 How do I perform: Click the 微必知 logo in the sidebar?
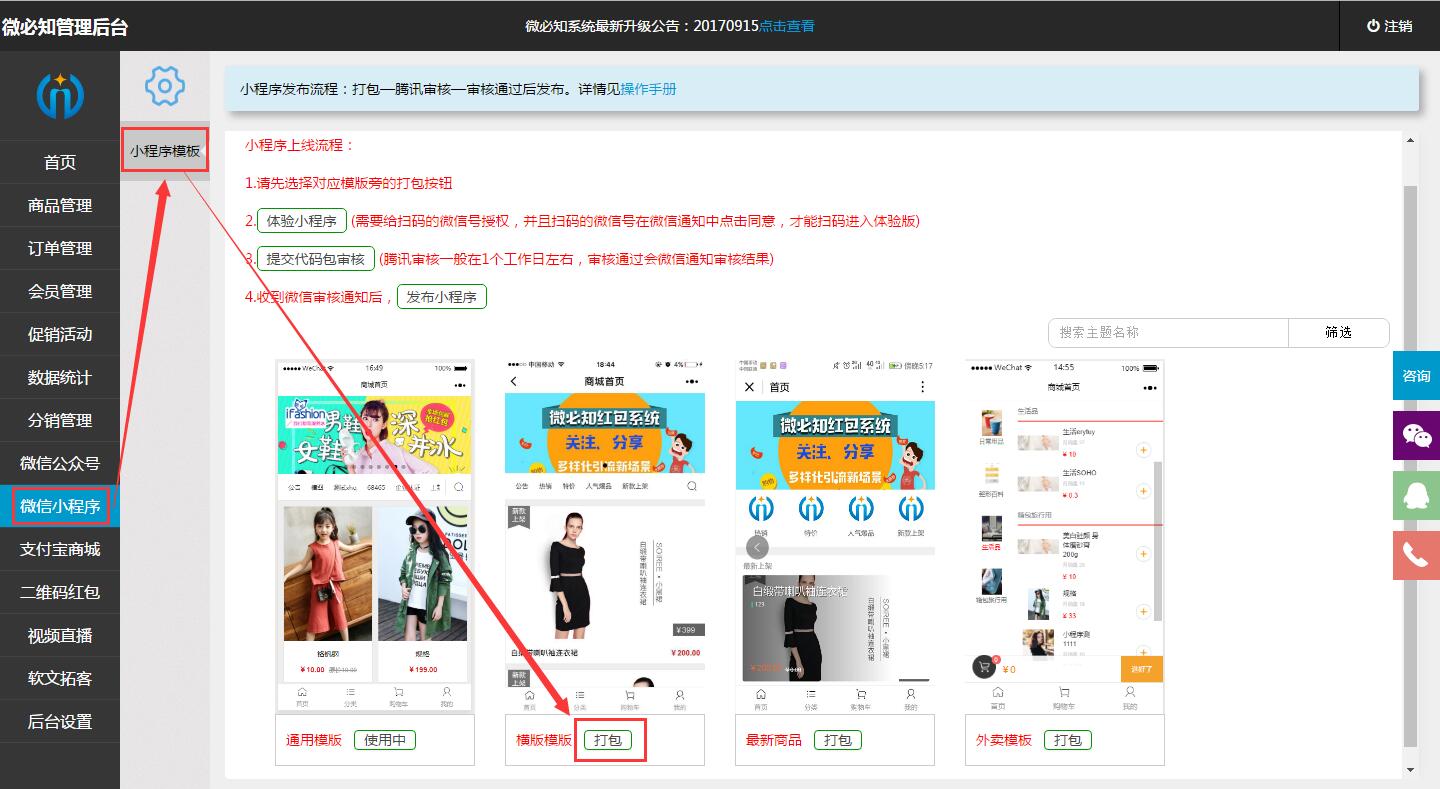59,96
